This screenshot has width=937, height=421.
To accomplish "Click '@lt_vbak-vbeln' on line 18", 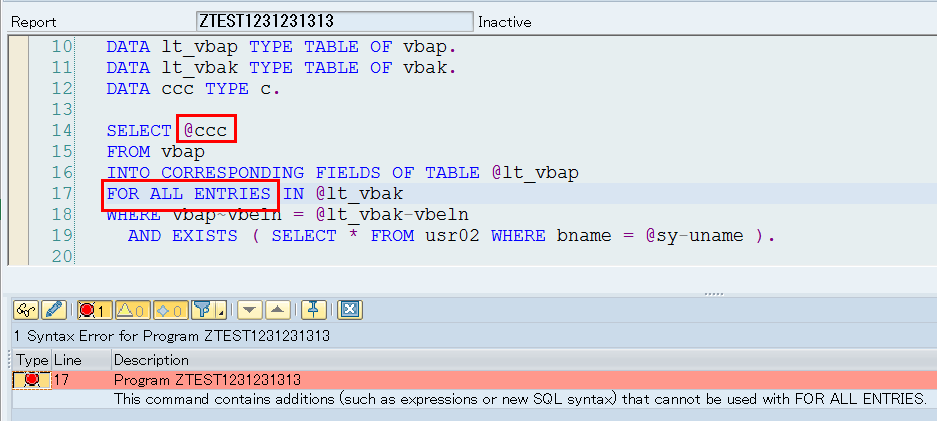I will point(391,215).
